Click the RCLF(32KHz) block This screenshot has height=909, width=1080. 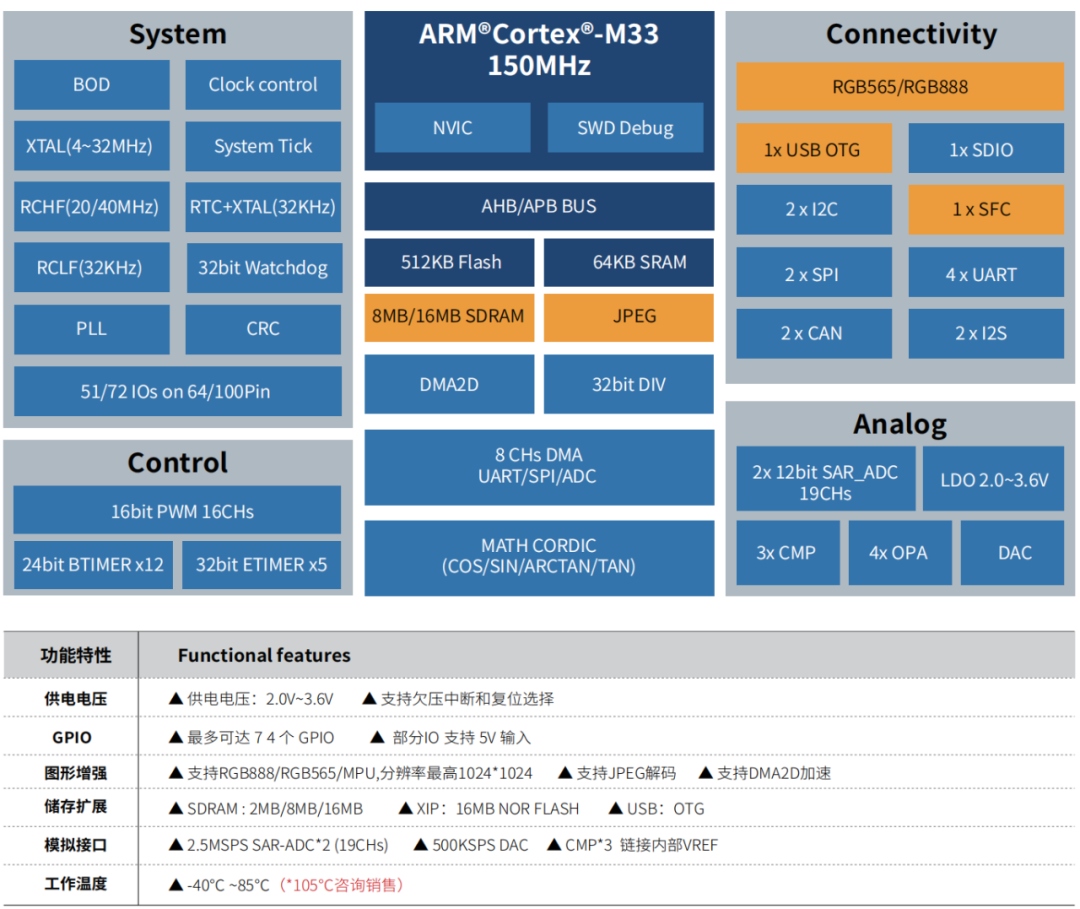coord(92,267)
